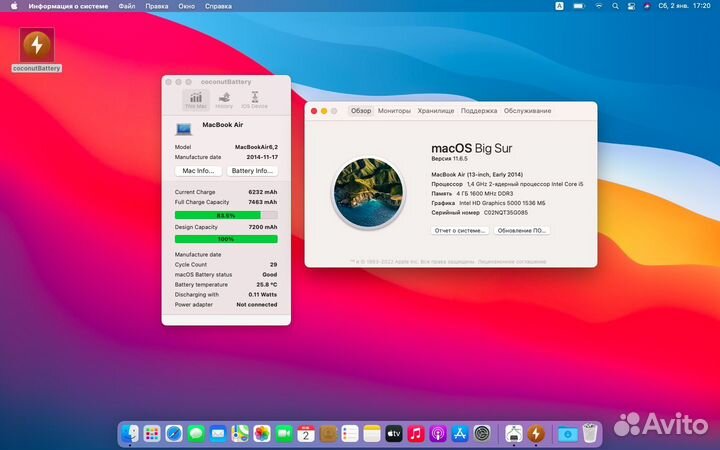Open the keyboard input source menu
The height and width of the screenshot is (450, 720).
[x=559, y=6]
